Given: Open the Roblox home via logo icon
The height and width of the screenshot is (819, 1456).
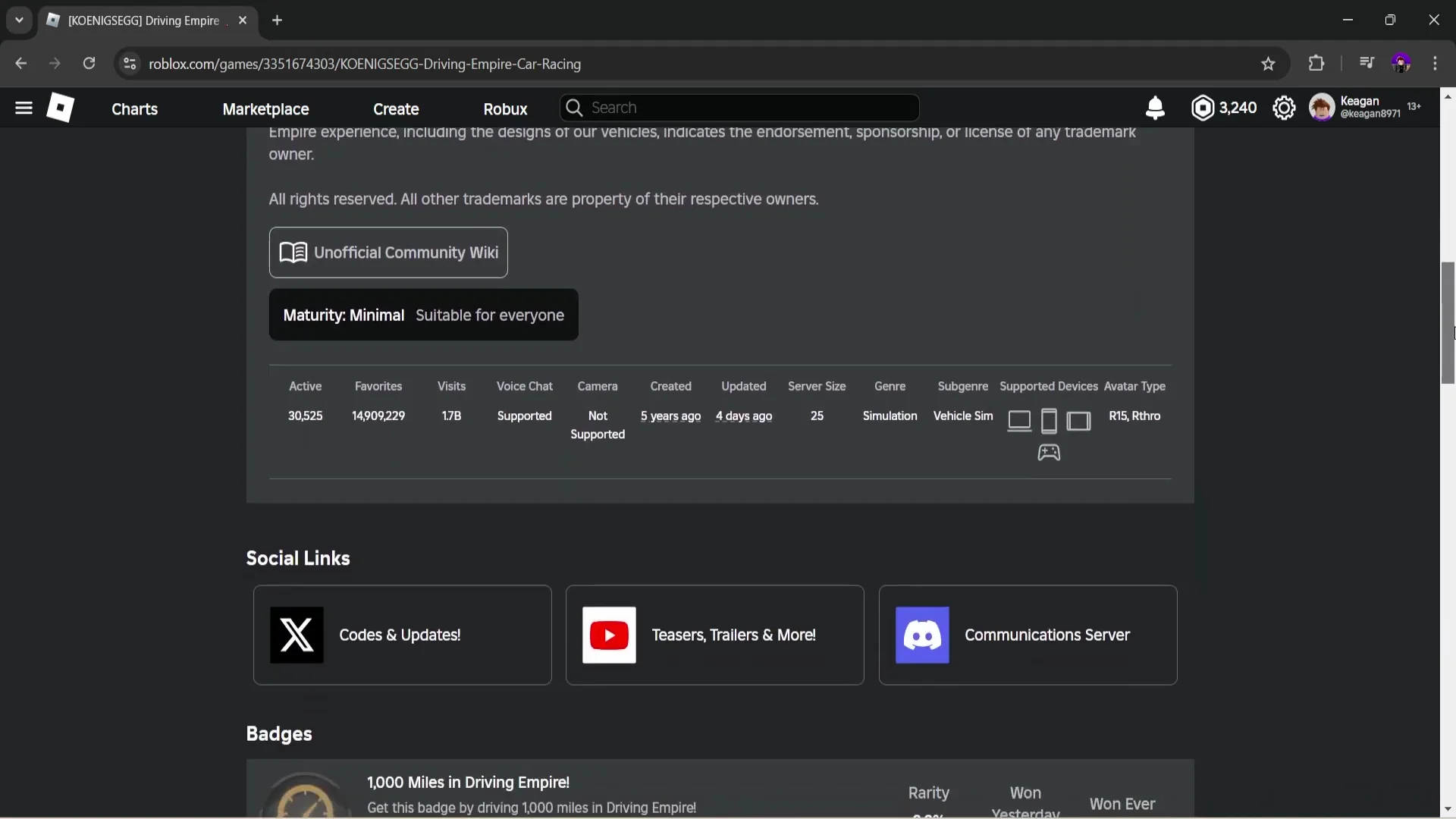Looking at the screenshot, I should coord(61,108).
